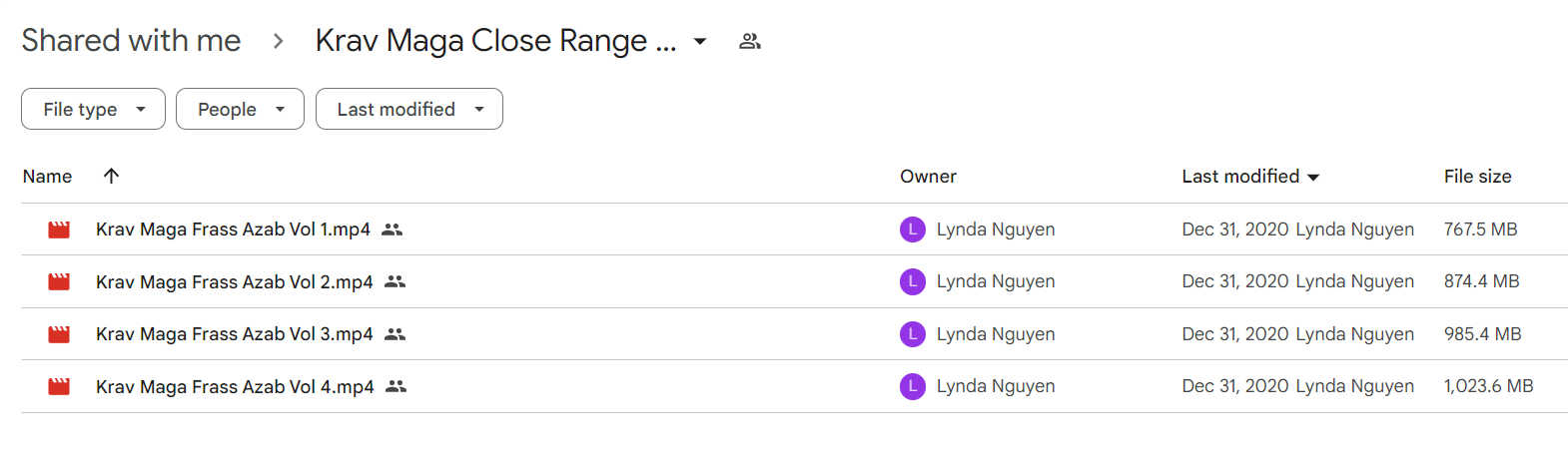
Task: Expand the Krav Maga Close Range folder menu
Action: (700, 42)
